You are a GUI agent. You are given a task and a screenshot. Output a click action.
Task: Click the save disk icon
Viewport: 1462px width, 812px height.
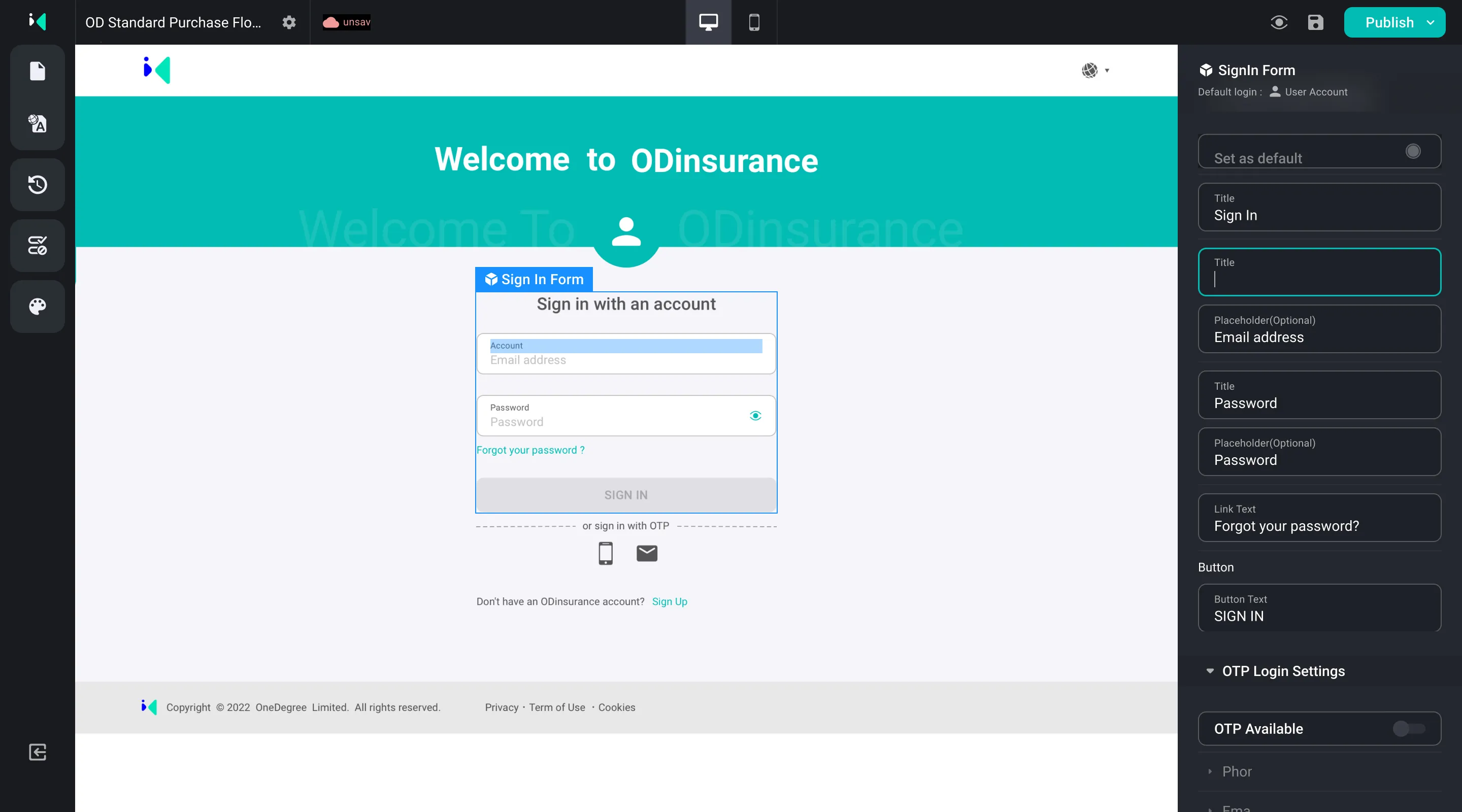(x=1315, y=22)
